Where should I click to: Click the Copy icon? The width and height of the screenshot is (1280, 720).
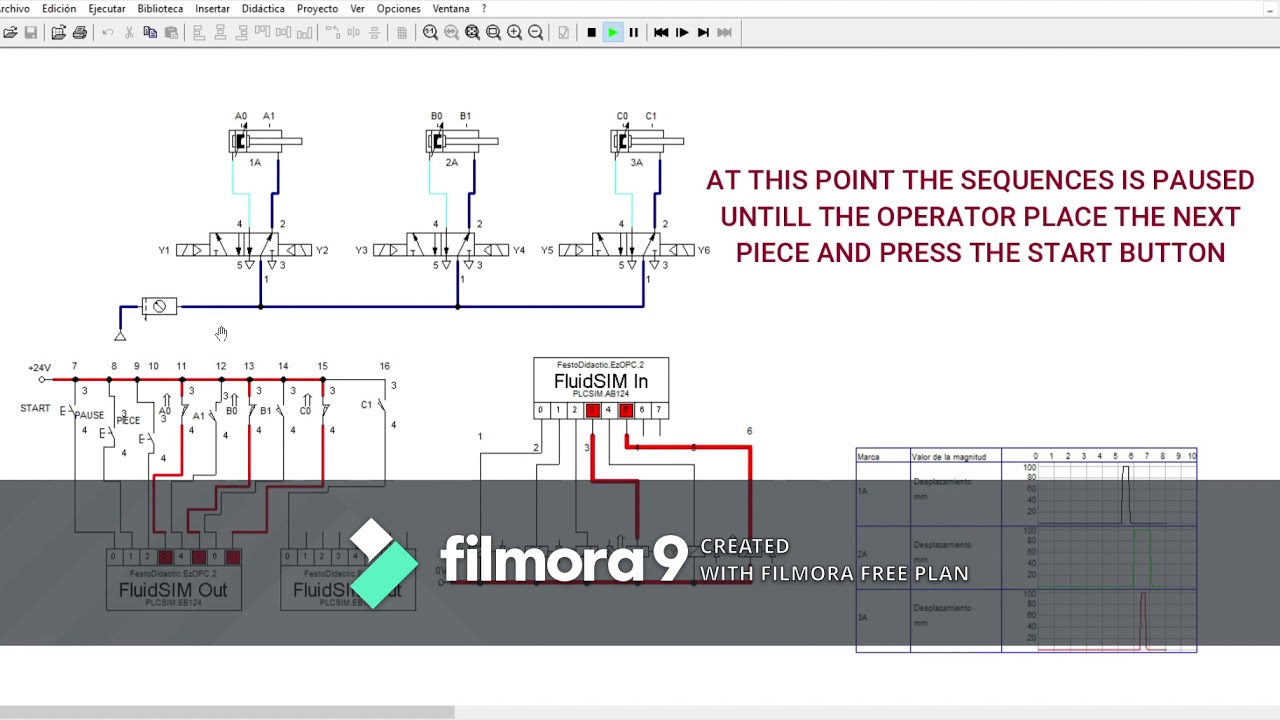tap(150, 33)
